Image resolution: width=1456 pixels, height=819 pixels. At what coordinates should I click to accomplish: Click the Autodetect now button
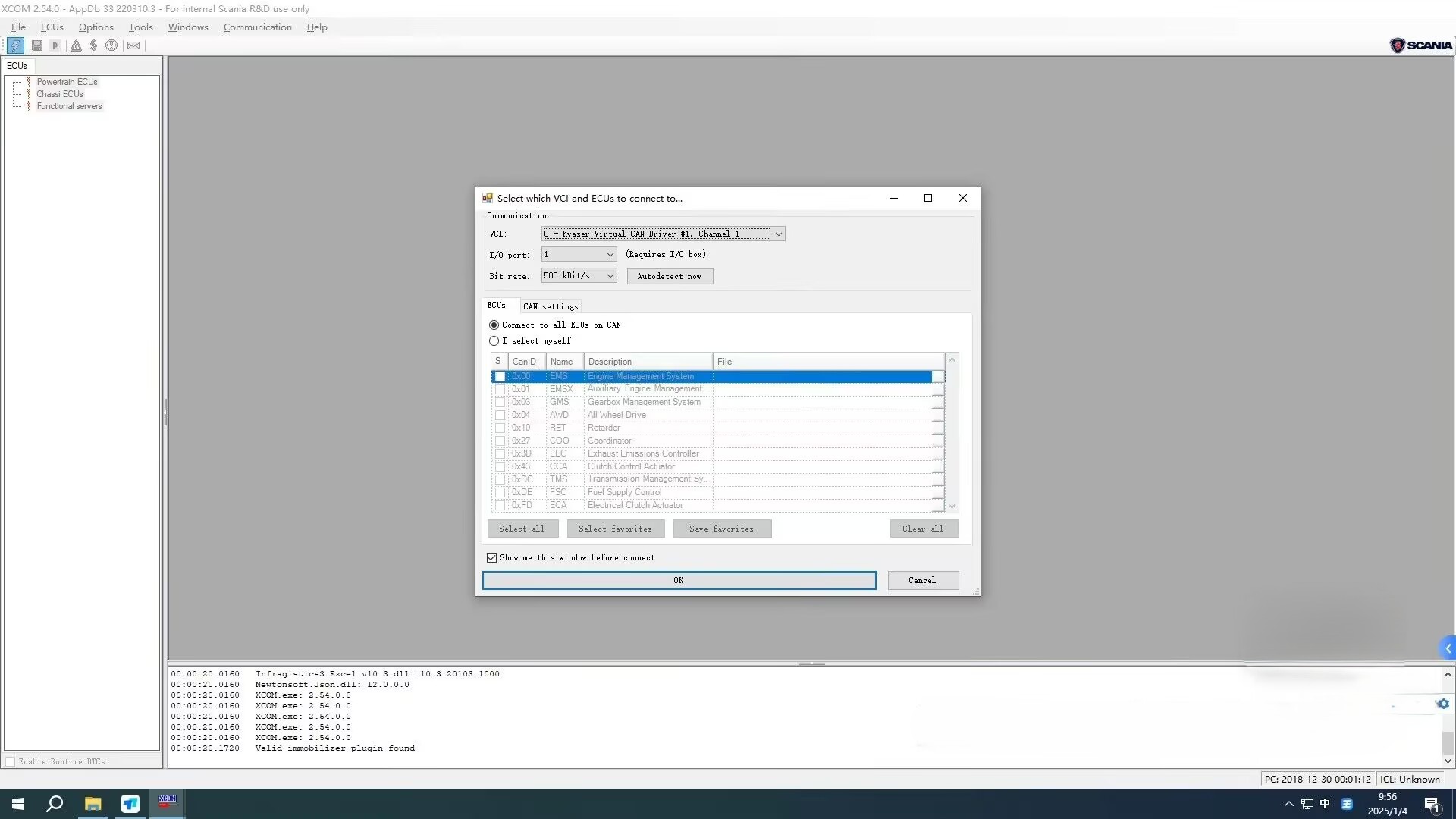pos(670,277)
